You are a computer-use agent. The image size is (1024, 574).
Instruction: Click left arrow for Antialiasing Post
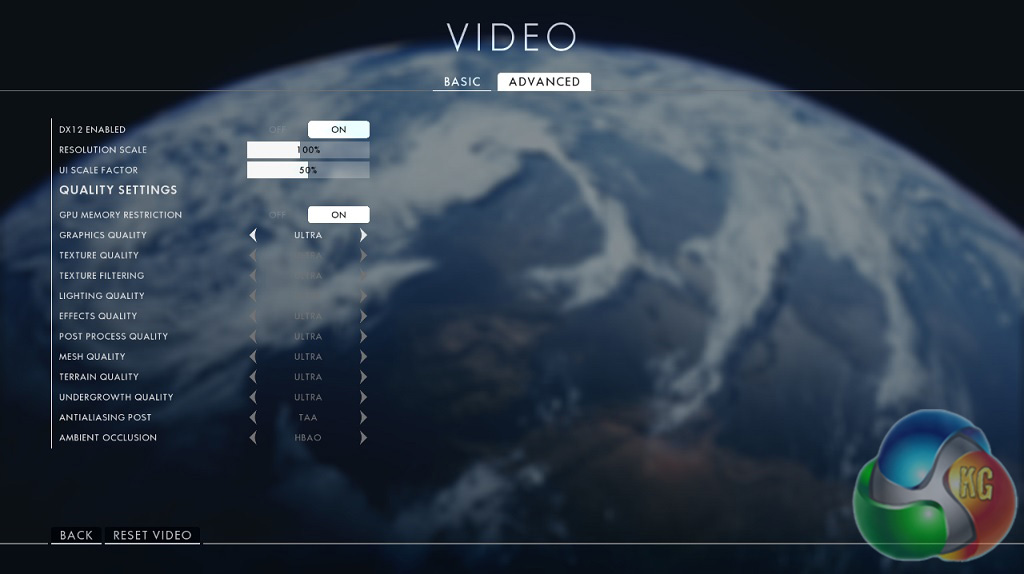coord(253,417)
